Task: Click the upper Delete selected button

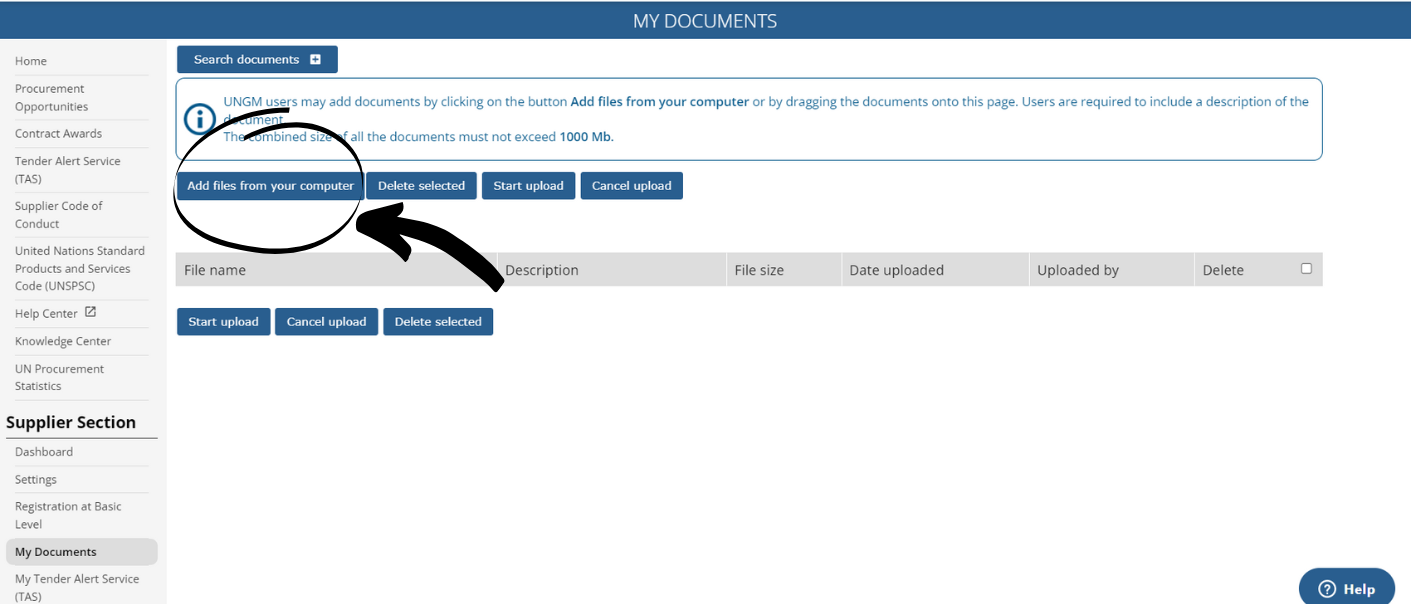Action: [421, 185]
